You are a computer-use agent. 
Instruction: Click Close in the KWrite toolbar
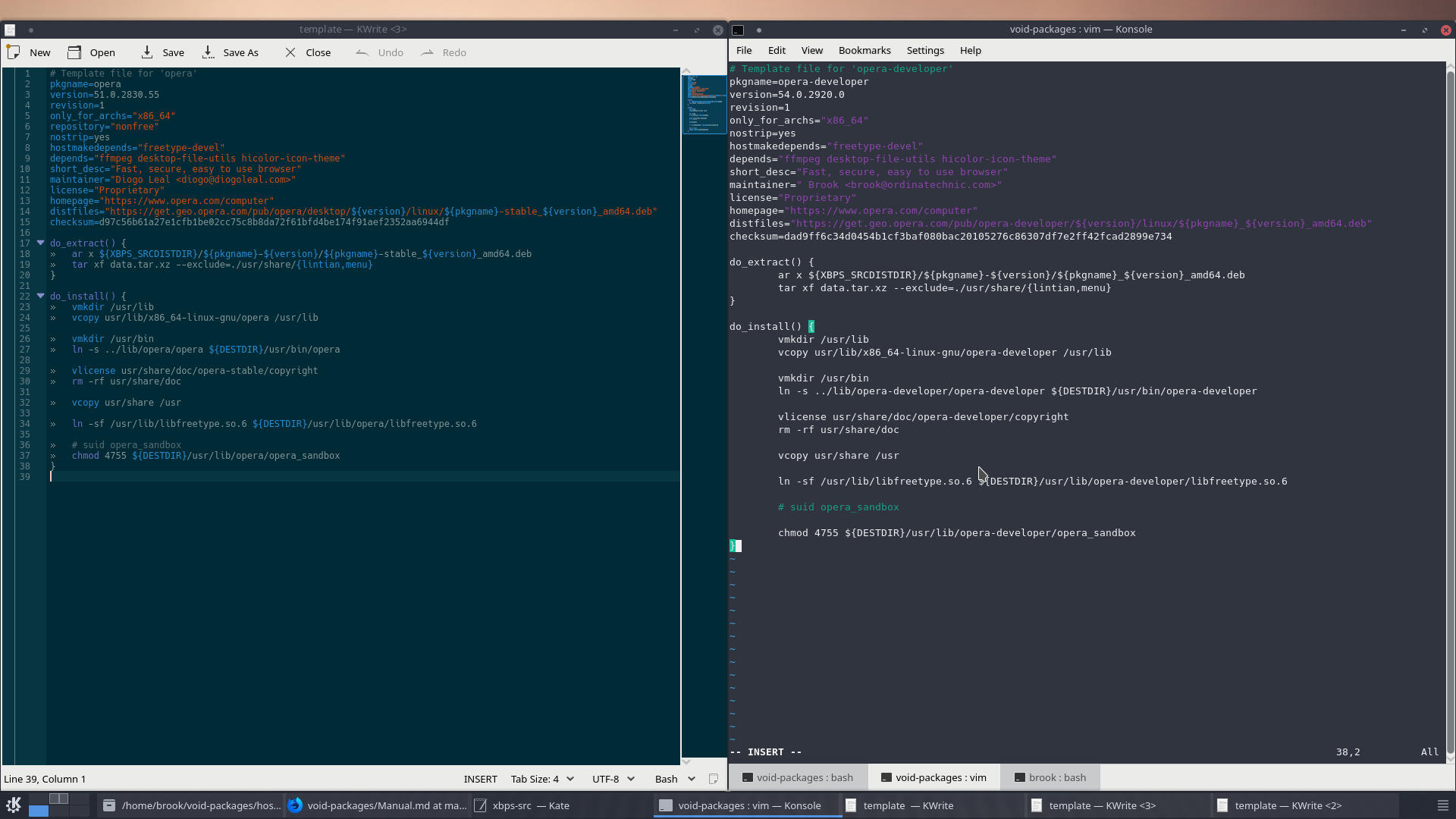pyautogui.click(x=308, y=52)
